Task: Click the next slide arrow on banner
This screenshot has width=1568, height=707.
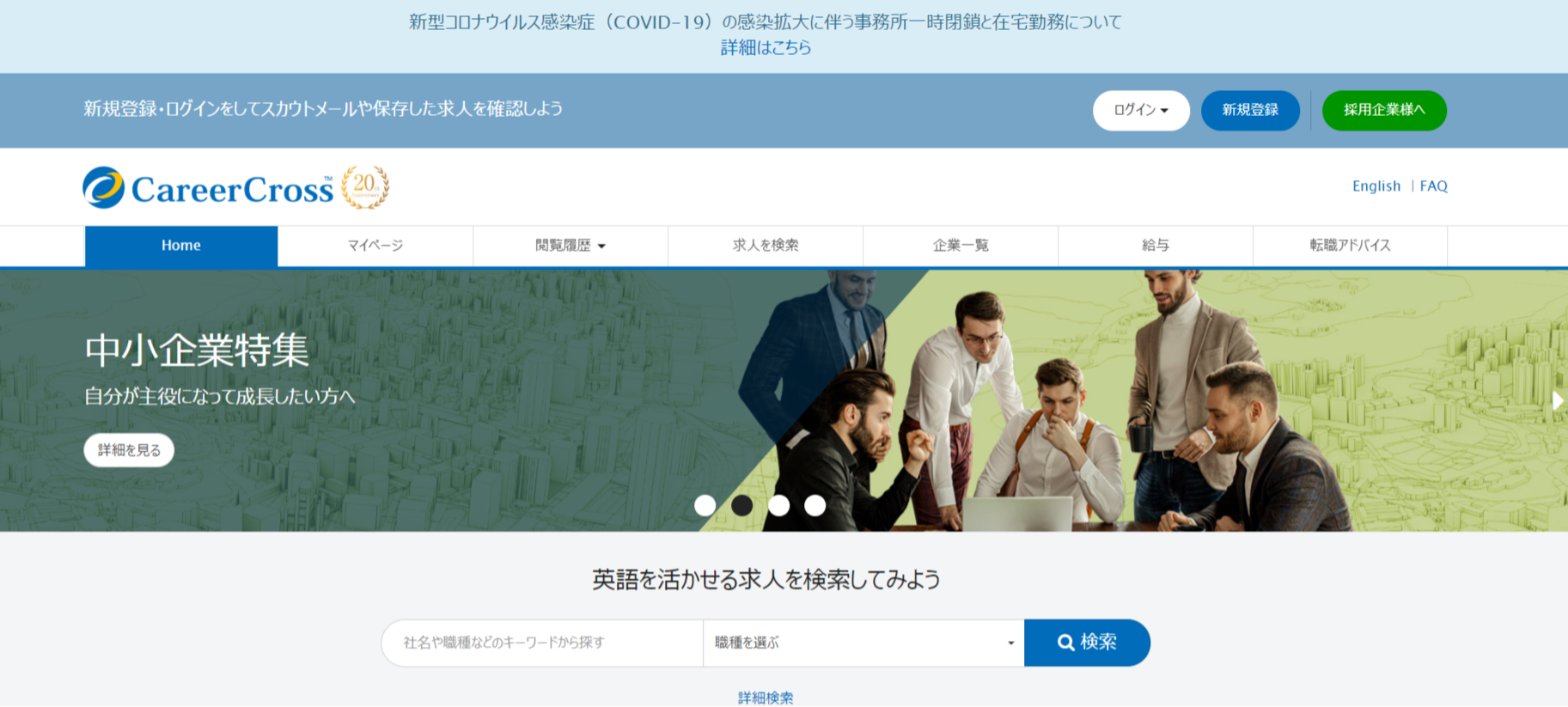Action: coord(1557,400)
